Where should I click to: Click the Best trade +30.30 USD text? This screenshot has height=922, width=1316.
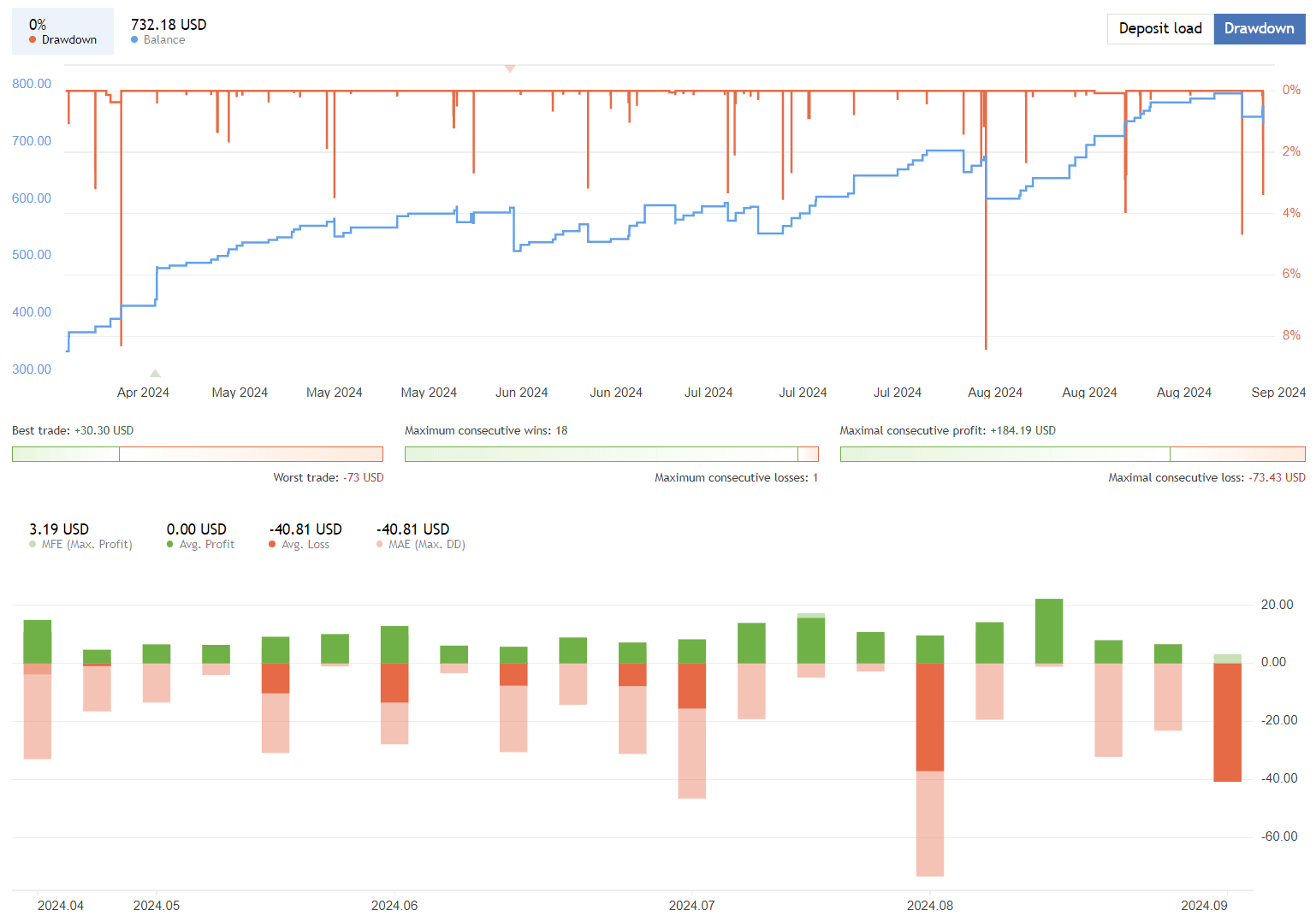73,430
